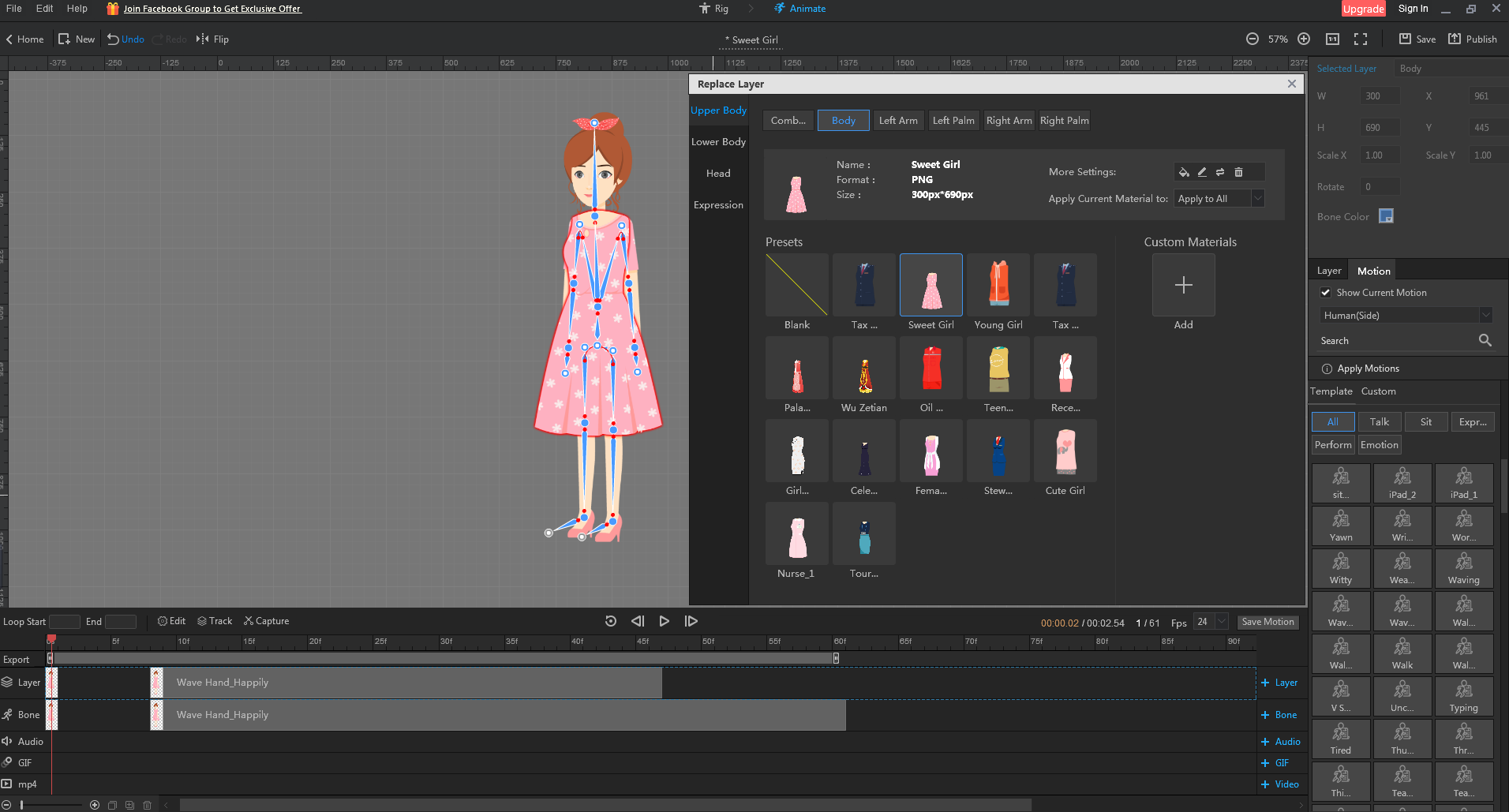The height and width of the screenshot is (812, 1509).
Task: Select the Head category
Action: [718, 174]
